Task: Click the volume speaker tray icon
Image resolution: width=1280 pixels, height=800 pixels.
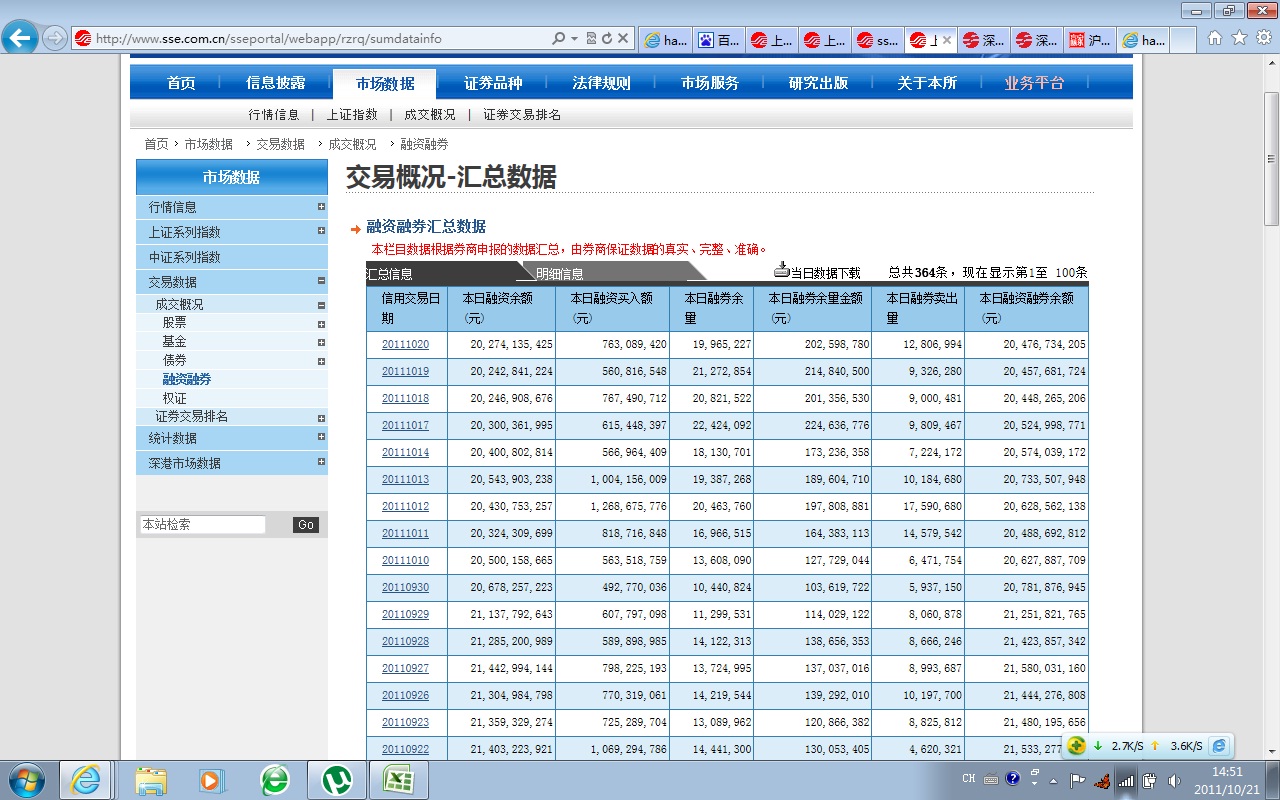Action: pyautogui.click(x=1174, y=780)
